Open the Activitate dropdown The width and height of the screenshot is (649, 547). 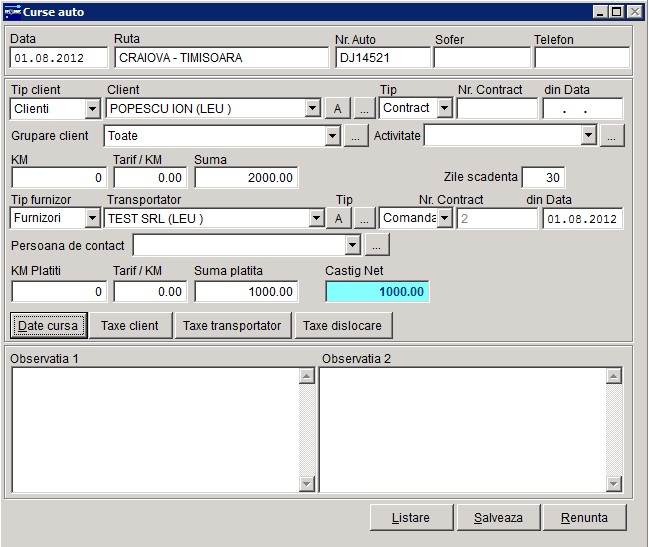588,135
